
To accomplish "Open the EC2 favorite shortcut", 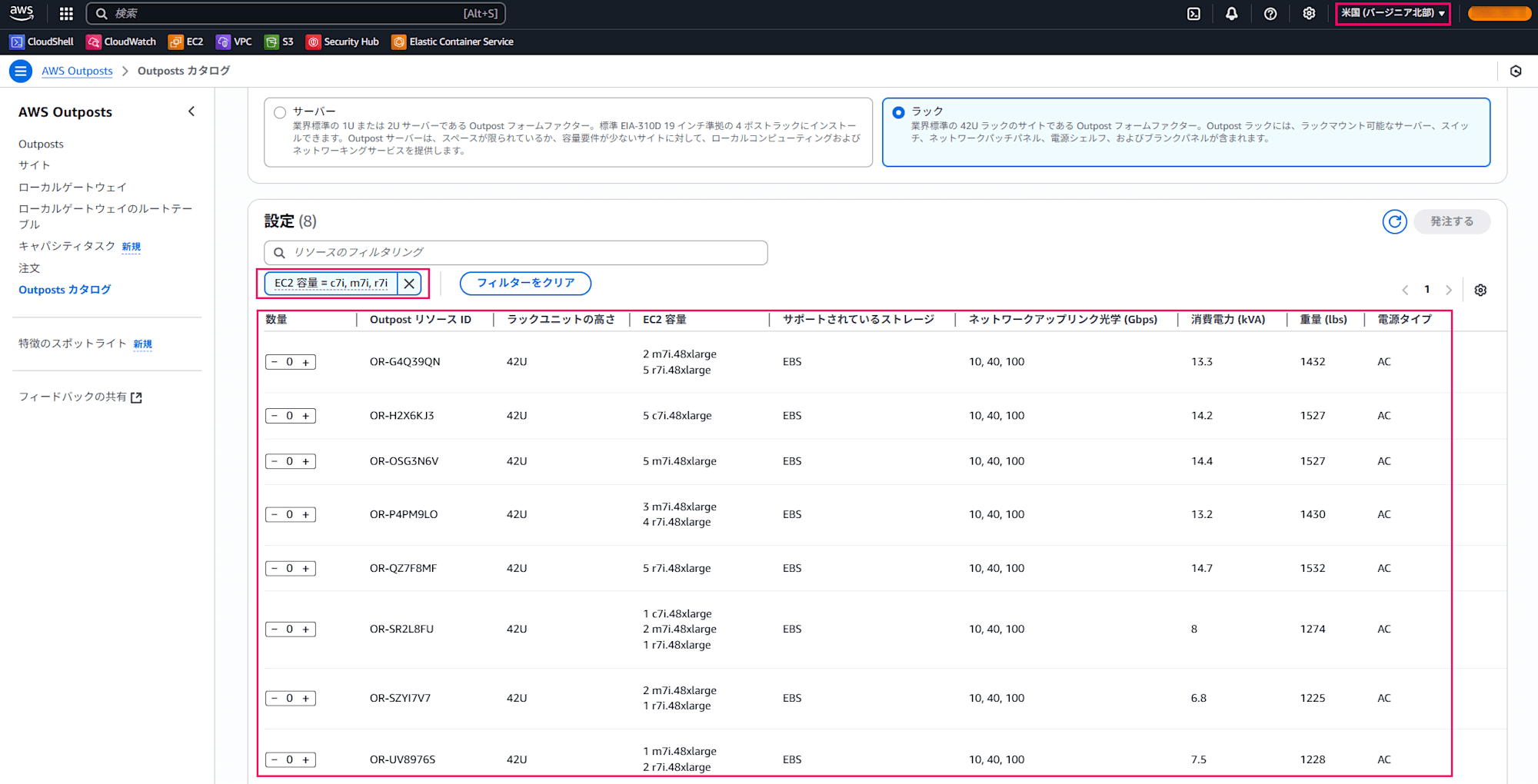I will (186, 42).
